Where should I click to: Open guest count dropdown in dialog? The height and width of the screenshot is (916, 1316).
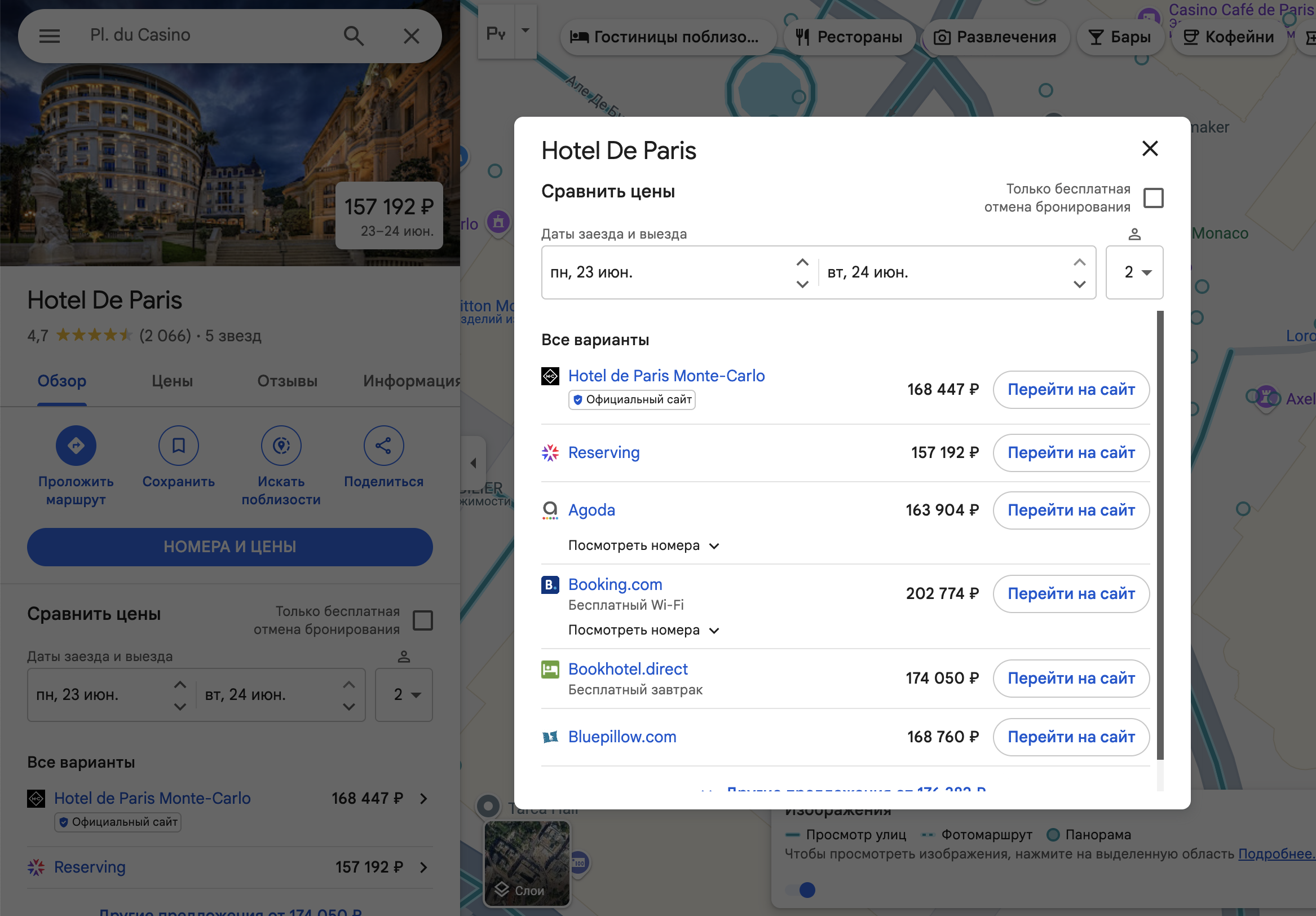click(x=1134, y=272)
